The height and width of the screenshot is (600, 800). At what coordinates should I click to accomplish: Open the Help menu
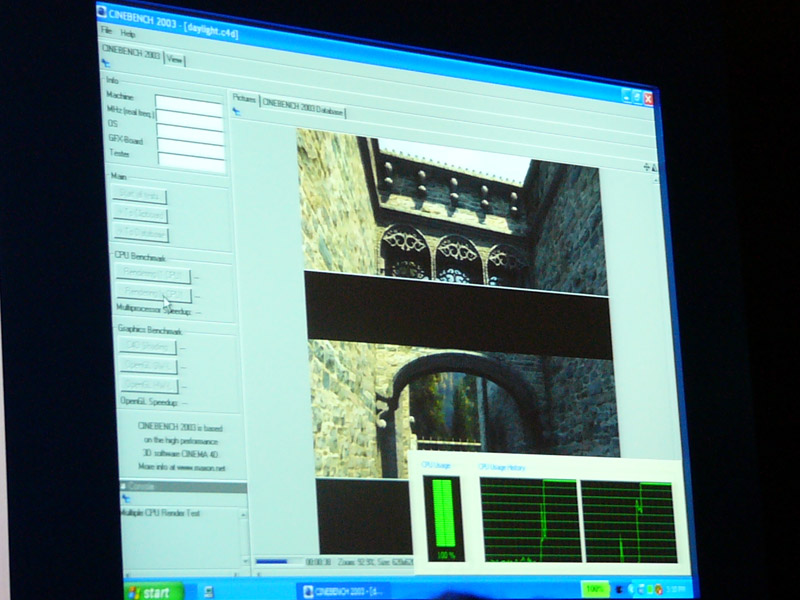click(x=128, y=34)
